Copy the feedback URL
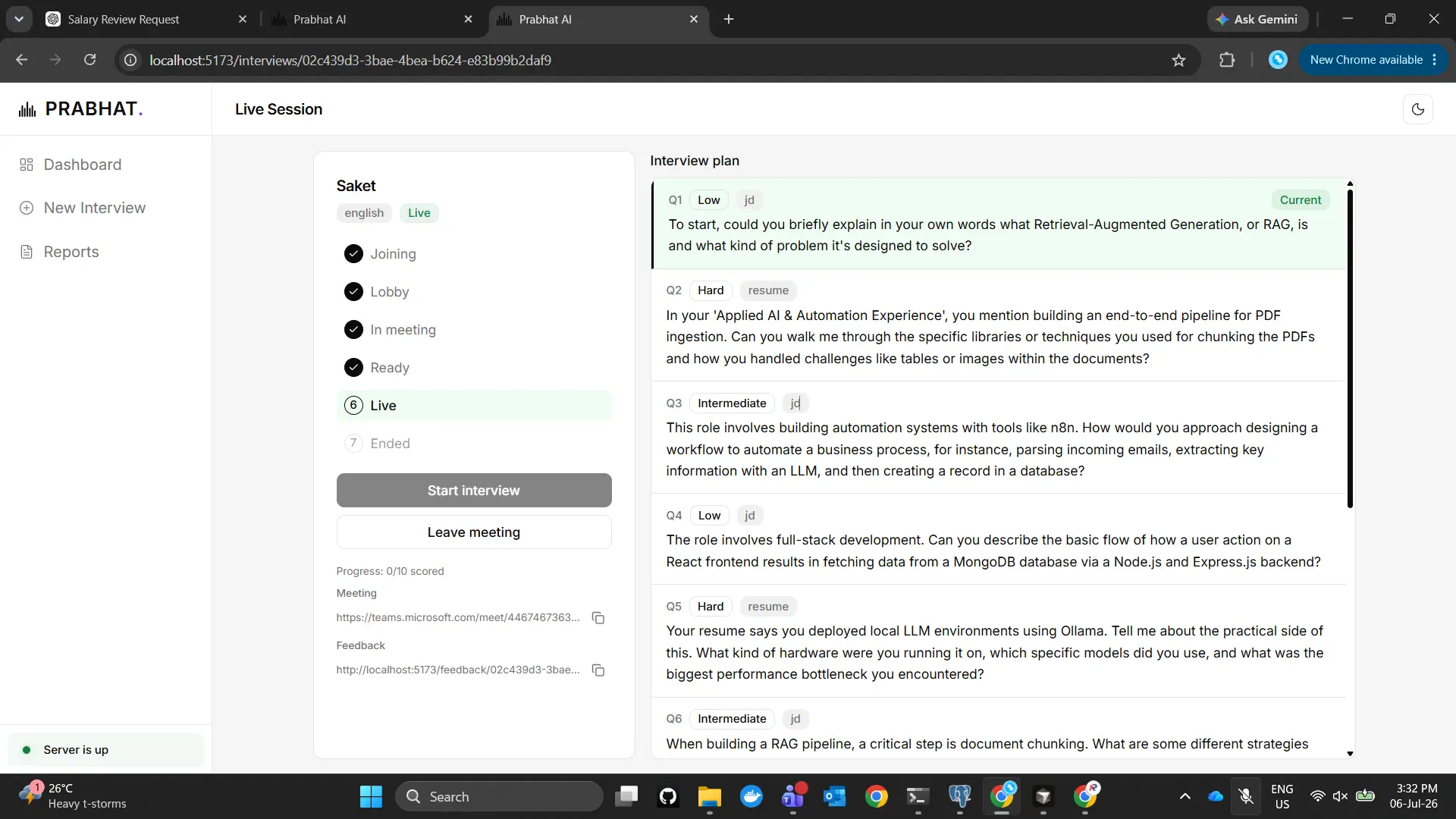The image size is (1456, 819). (x=598, y=670)
